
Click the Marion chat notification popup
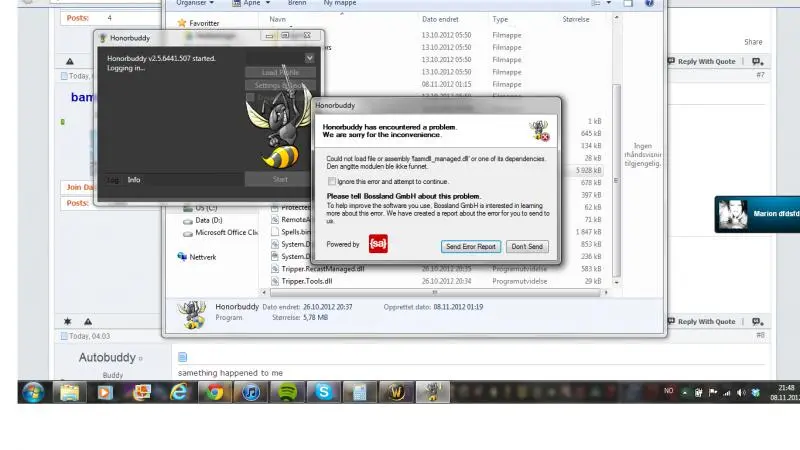pyautogui.click(x=757, y=214)
